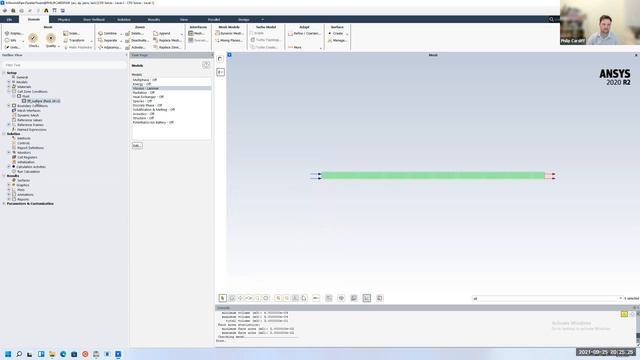Click Refine / Coarsen in Adapt group
Screen dimensions: 640x360
click(x=304, y=33)
